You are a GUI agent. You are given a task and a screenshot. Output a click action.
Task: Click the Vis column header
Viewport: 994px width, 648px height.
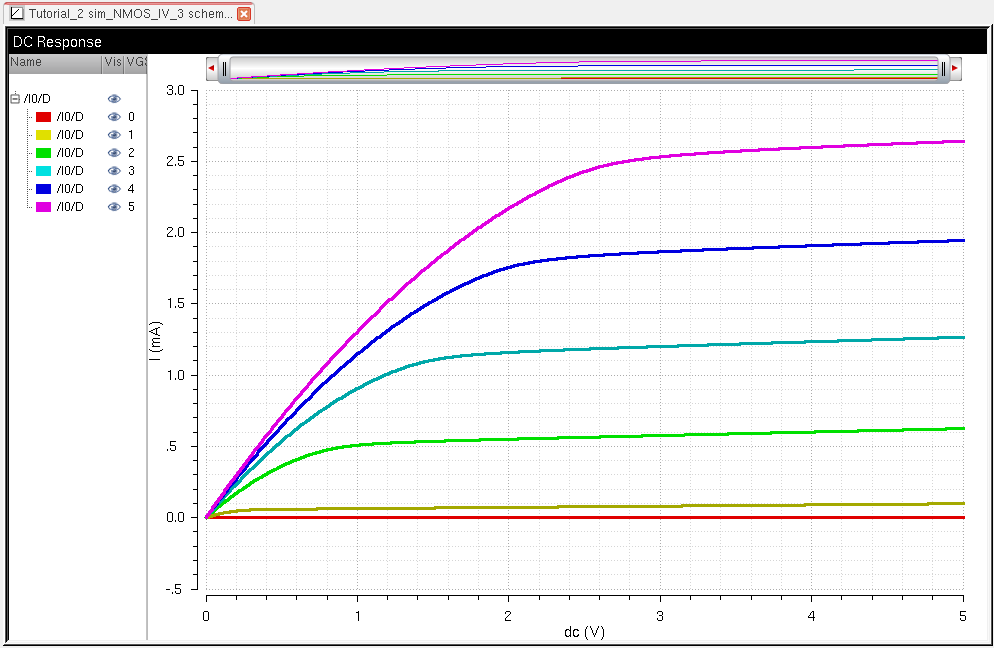click(x=112, y=62)
